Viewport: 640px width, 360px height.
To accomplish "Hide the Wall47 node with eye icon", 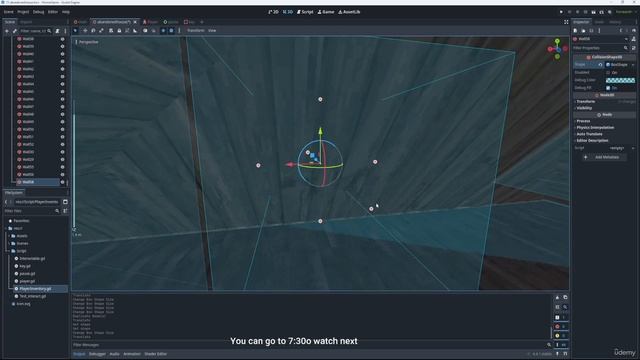I will (62, 107).
